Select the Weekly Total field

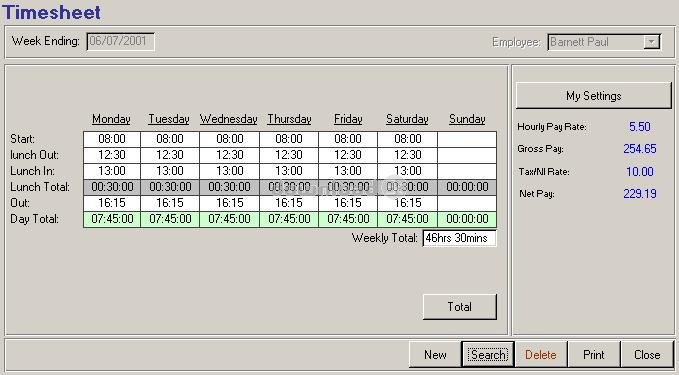point(459,238)
